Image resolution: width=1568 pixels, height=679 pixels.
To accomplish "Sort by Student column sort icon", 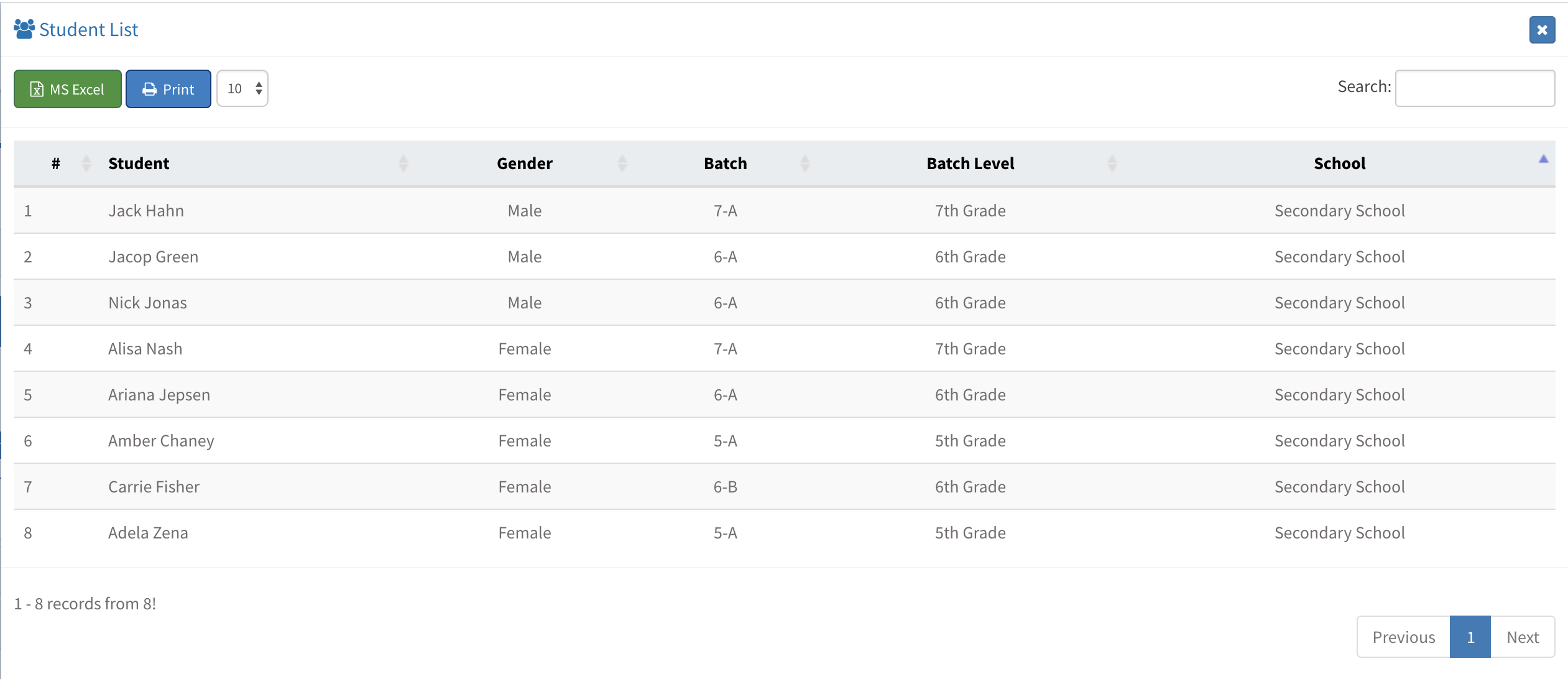I will point(404,164).
